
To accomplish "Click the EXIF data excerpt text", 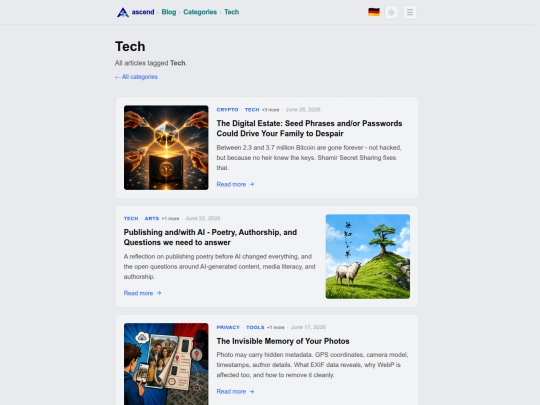I will tap(312, 365).
